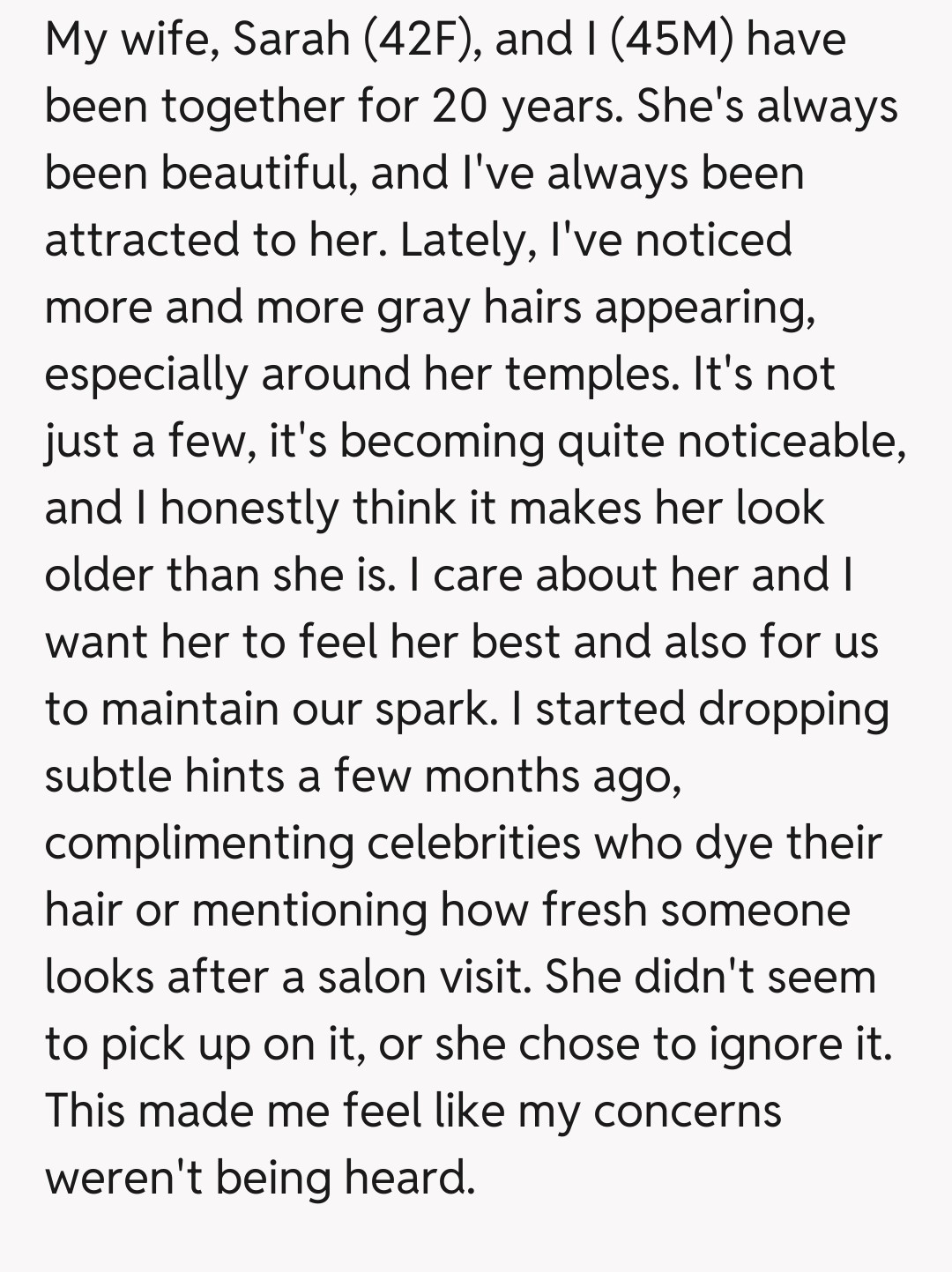
Task: Click the word "concerns"
Action: pos(688,1112)
